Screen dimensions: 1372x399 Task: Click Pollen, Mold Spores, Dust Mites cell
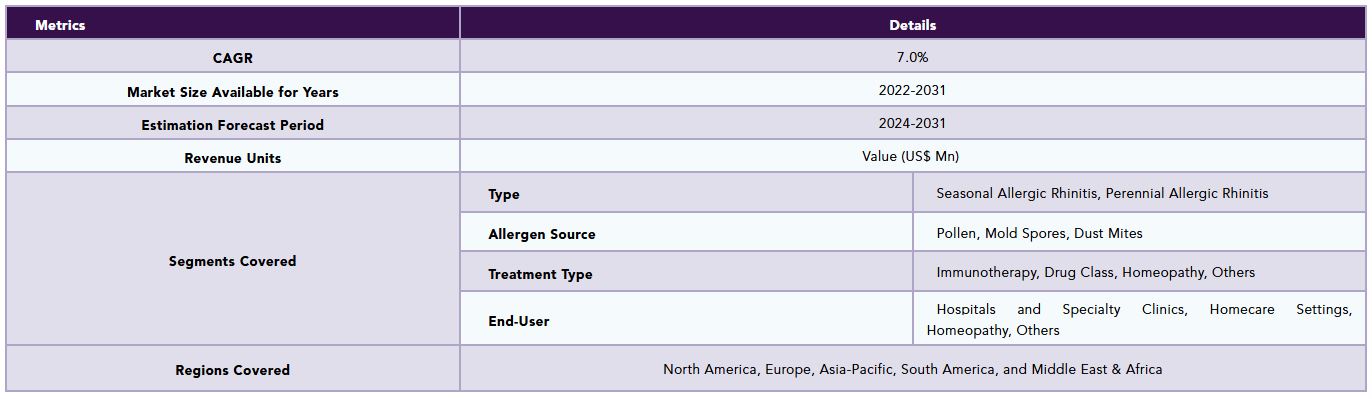1139,233
